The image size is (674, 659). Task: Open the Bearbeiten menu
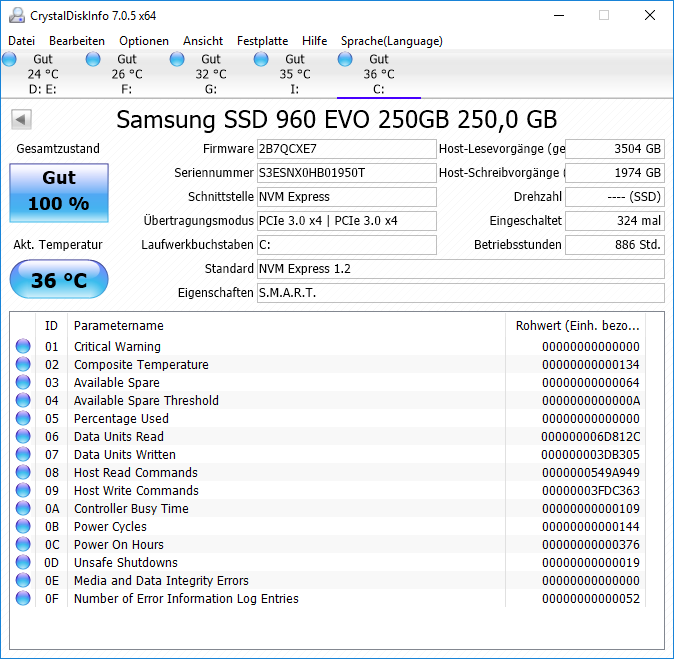pos(77,41)
